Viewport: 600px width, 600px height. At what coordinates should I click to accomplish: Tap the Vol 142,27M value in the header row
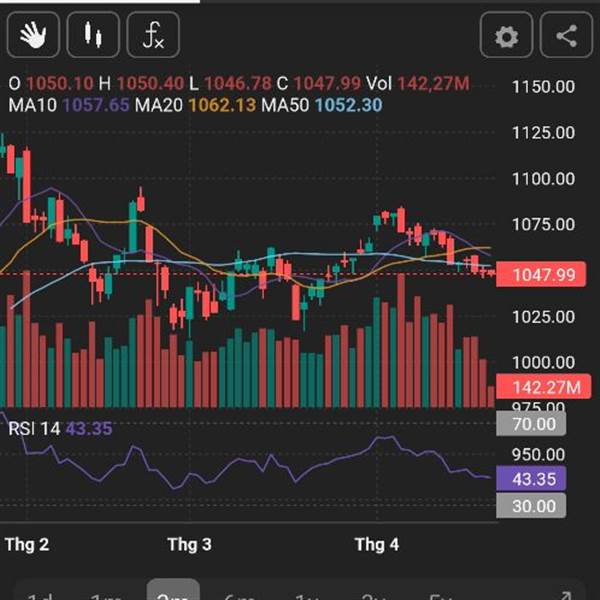433,83
